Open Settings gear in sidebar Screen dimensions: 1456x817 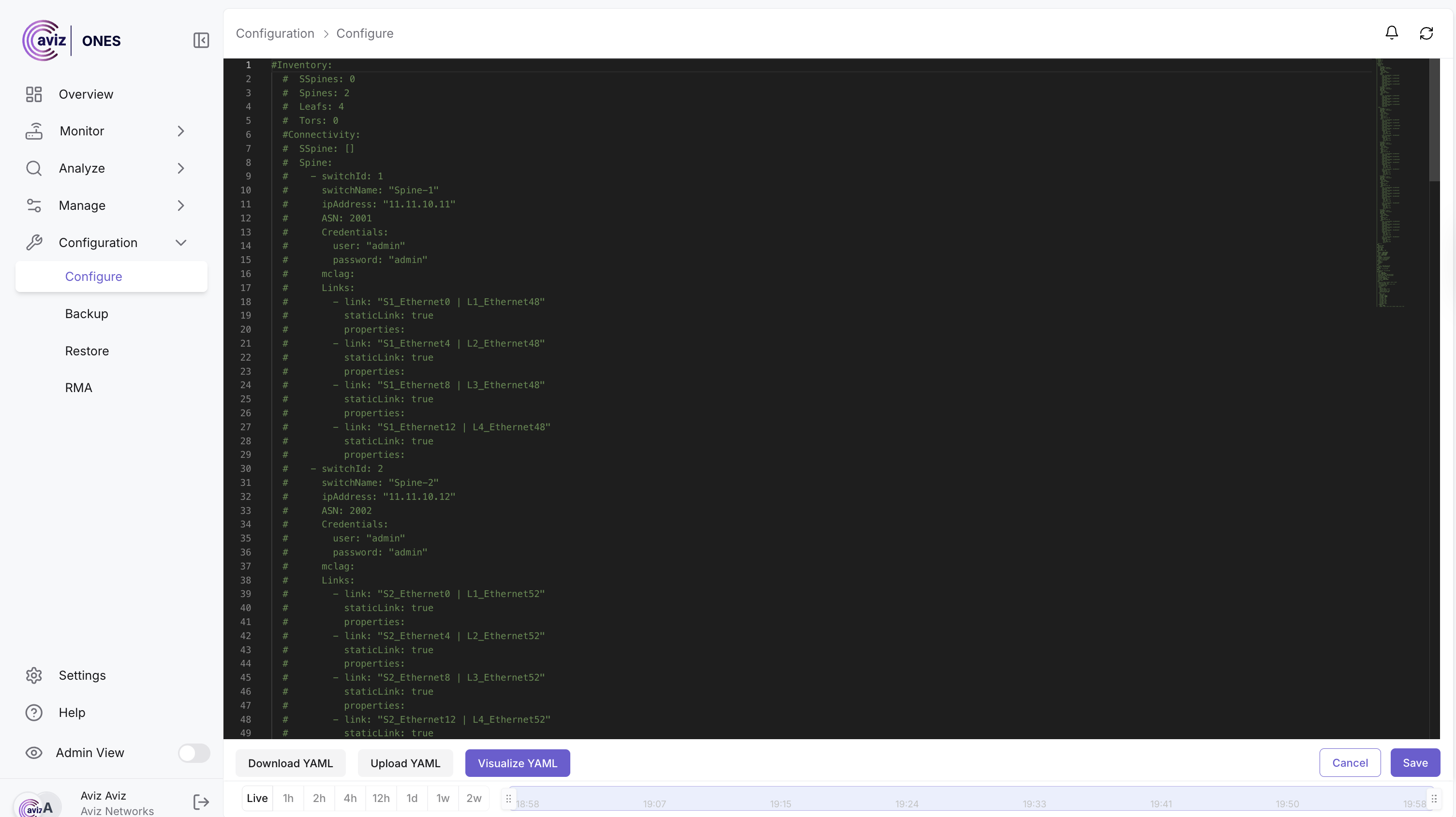tap(34, 675)
